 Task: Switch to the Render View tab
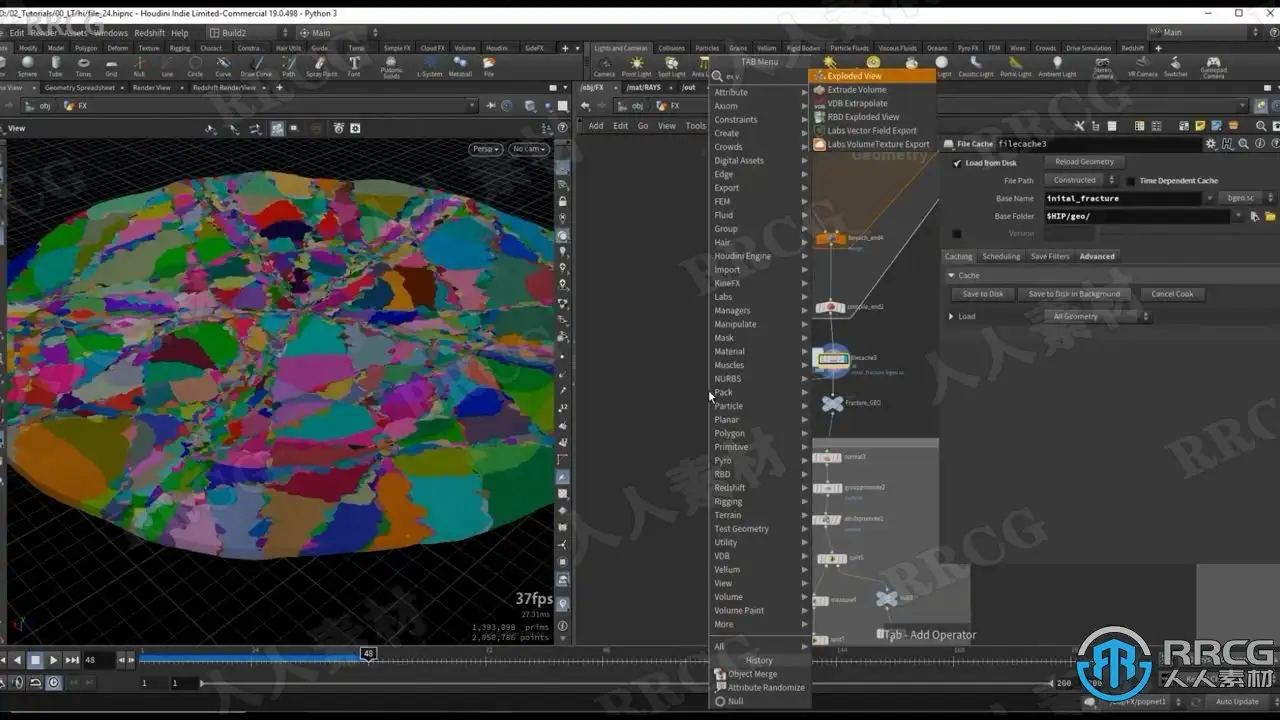pos(152,88)
